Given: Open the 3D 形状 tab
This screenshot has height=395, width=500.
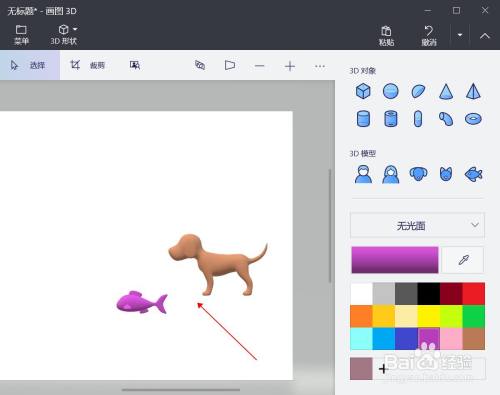Looking at the screenshot, I should 63,35.
